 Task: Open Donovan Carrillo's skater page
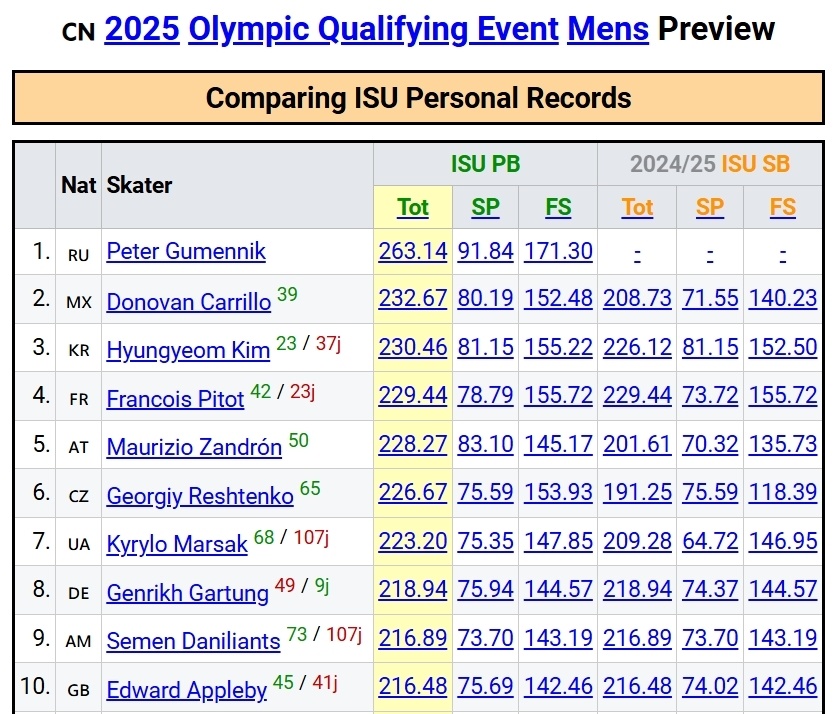coord(188,302)
